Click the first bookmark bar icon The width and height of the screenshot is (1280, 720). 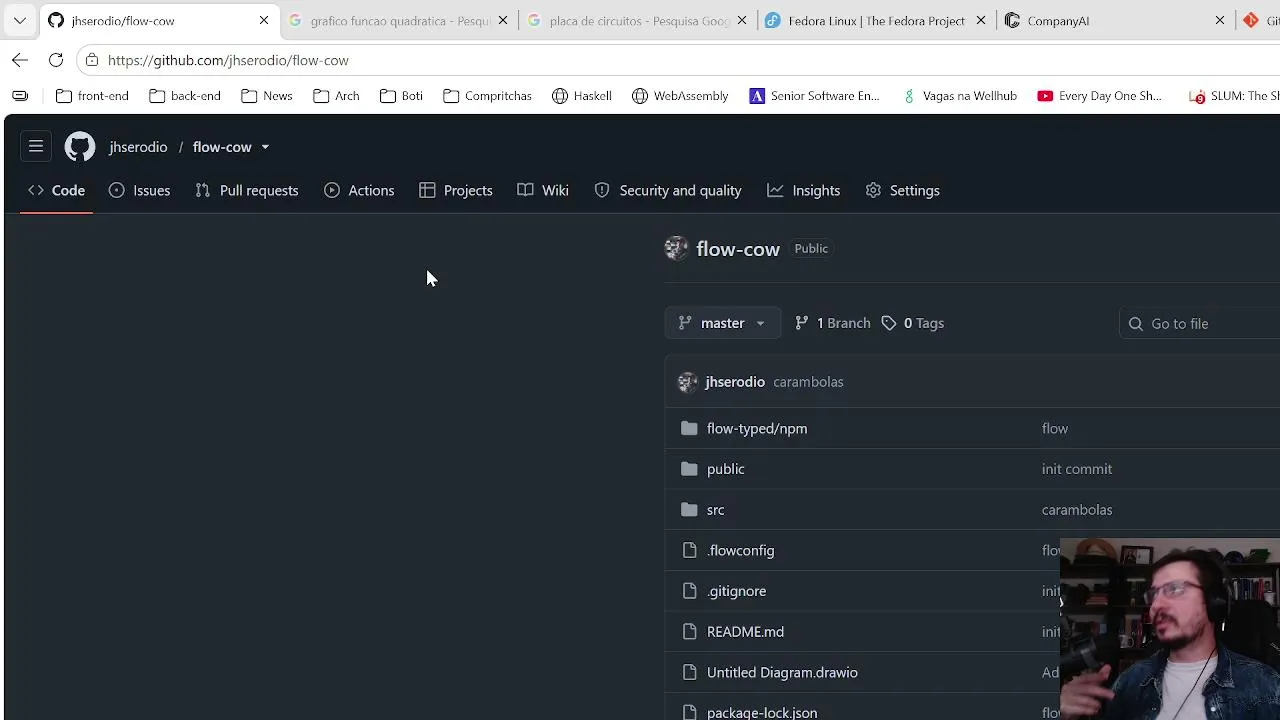[20, 96]
